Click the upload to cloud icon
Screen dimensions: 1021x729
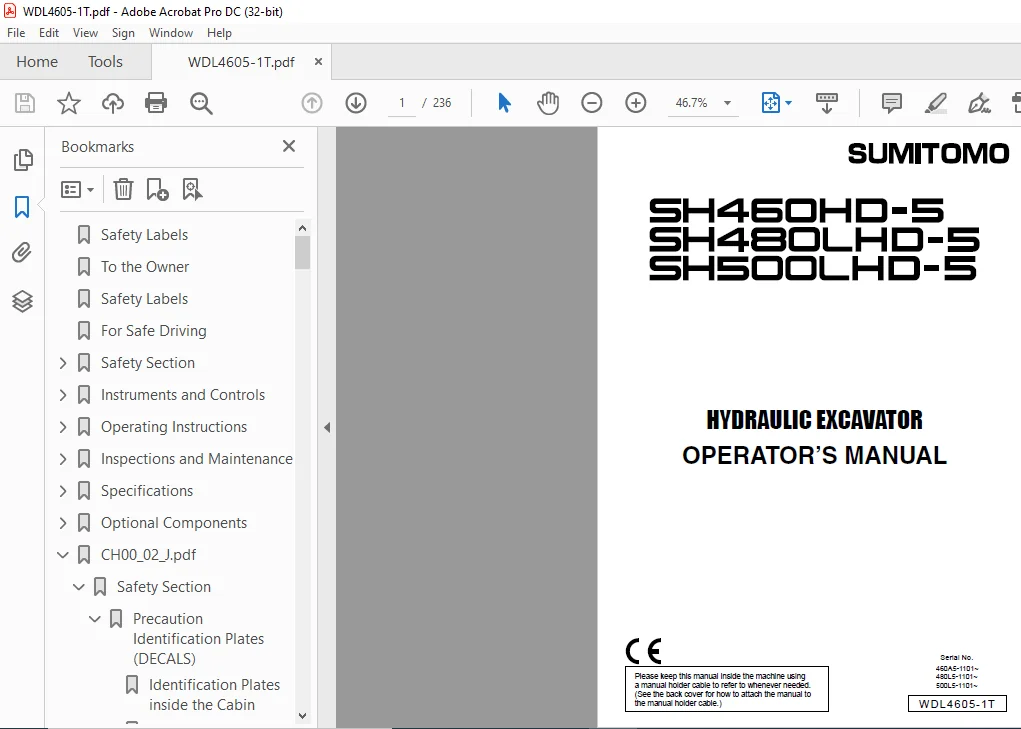(x=113, y=103)
